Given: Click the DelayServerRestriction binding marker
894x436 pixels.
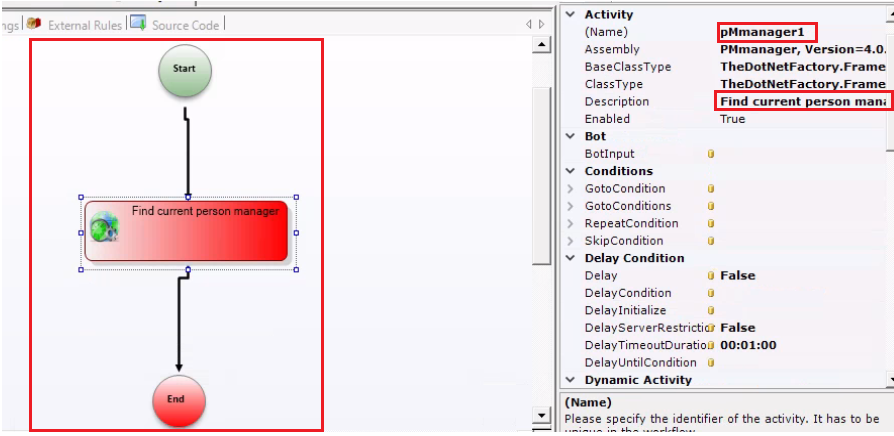Looking at the screenshot, I should pyautogui.click(x=710, y=328).
